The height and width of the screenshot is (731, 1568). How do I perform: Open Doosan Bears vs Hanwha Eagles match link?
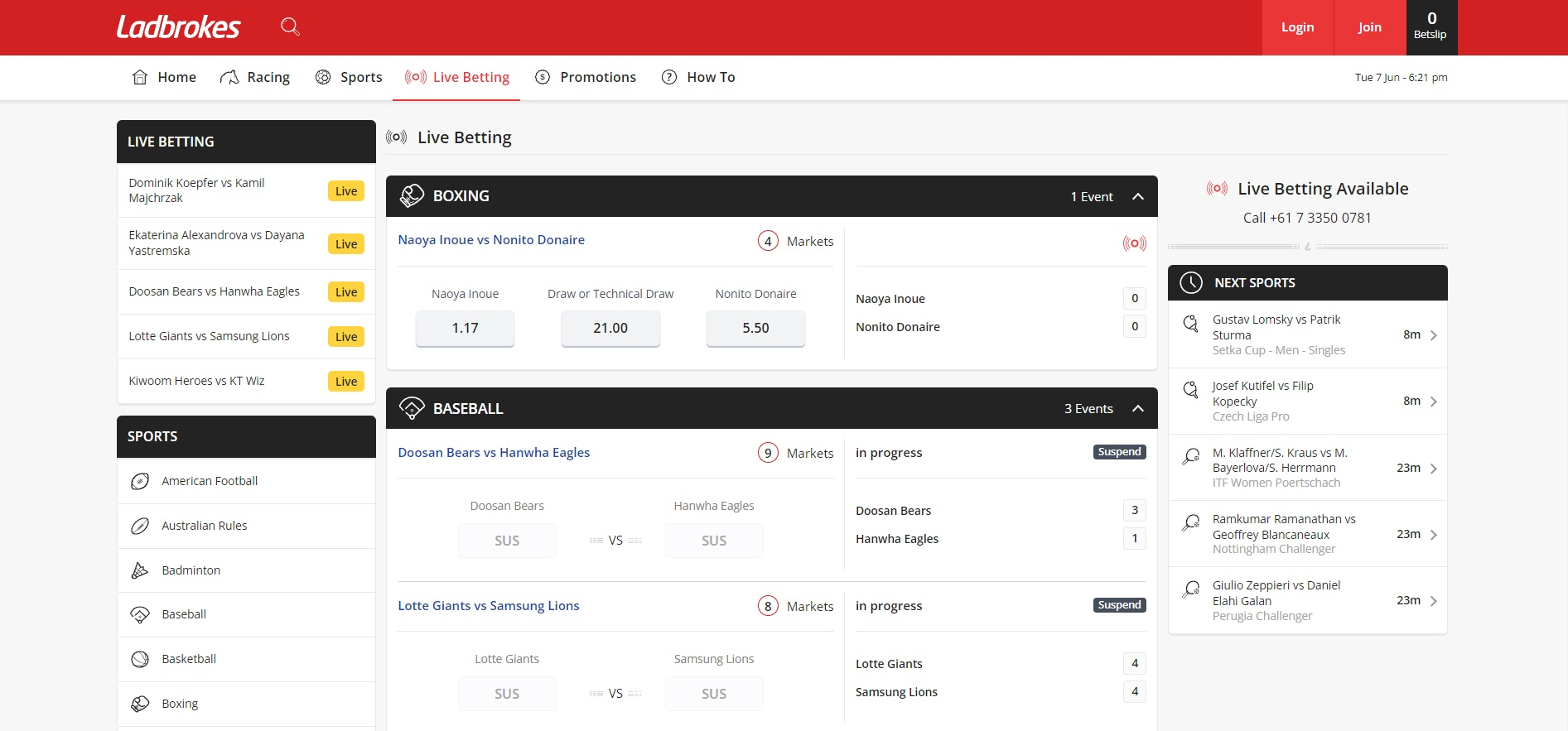494,453
